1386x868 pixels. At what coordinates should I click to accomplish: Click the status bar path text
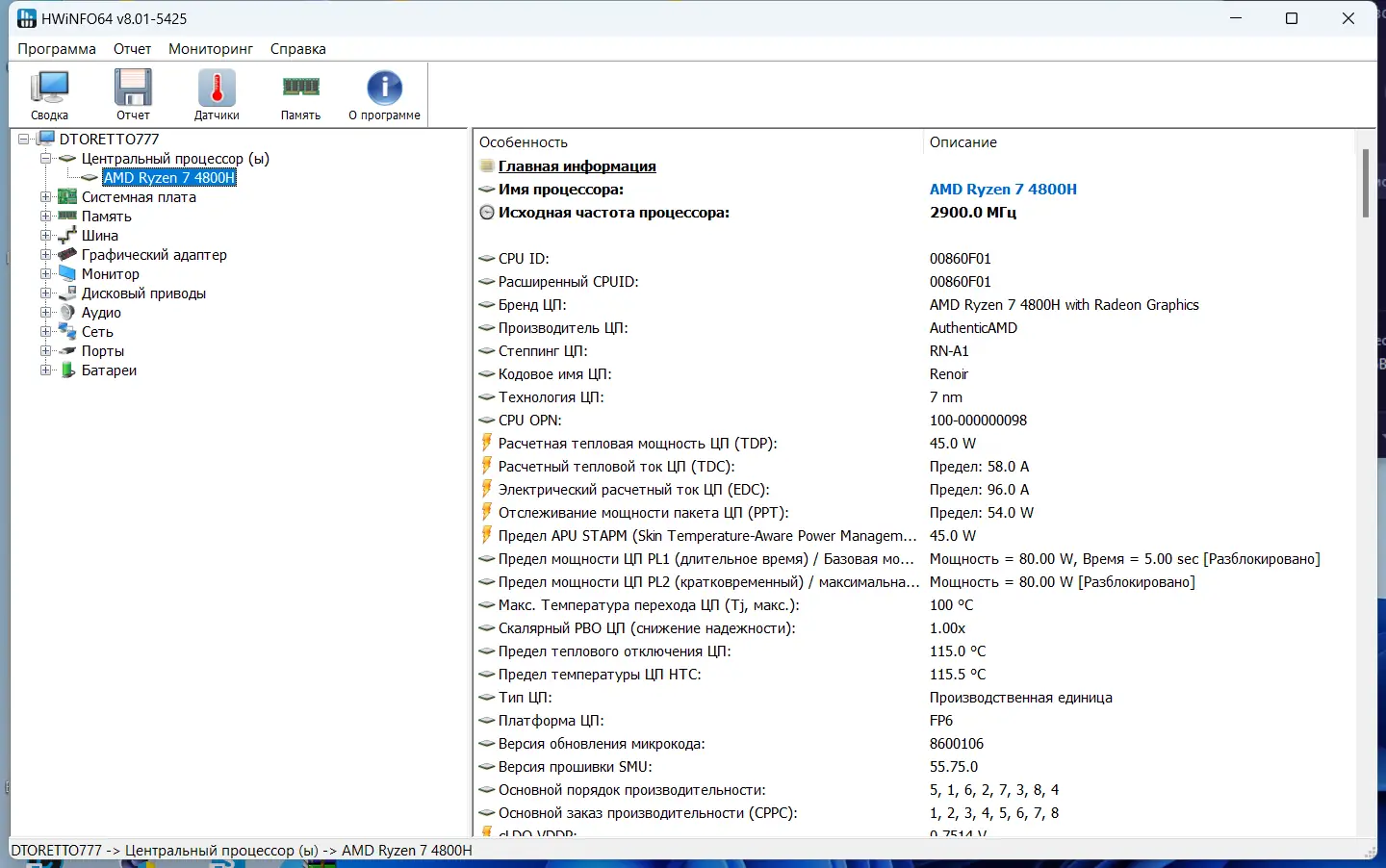click(242, 851)
